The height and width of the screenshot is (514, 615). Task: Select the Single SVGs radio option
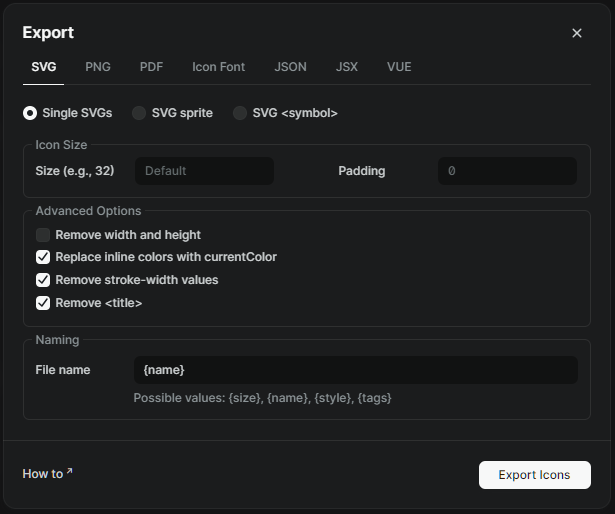[30, 113]
